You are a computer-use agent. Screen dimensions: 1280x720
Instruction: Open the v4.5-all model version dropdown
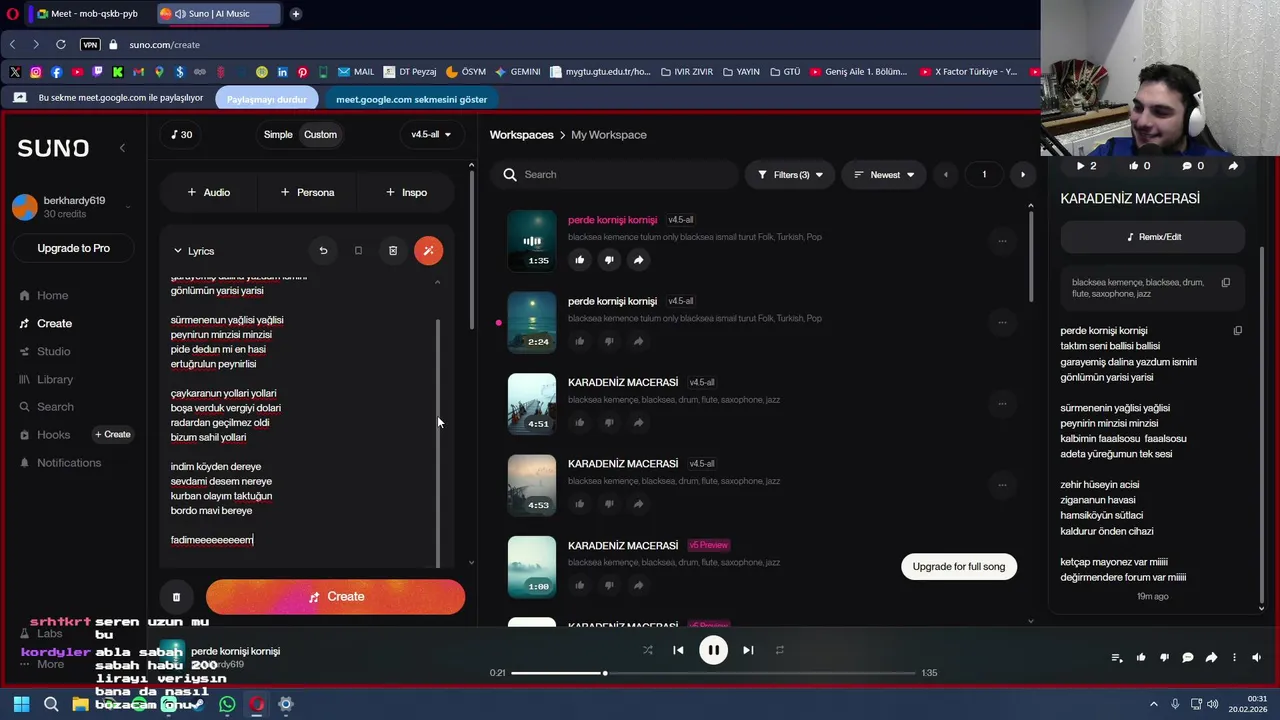[431, 134]
